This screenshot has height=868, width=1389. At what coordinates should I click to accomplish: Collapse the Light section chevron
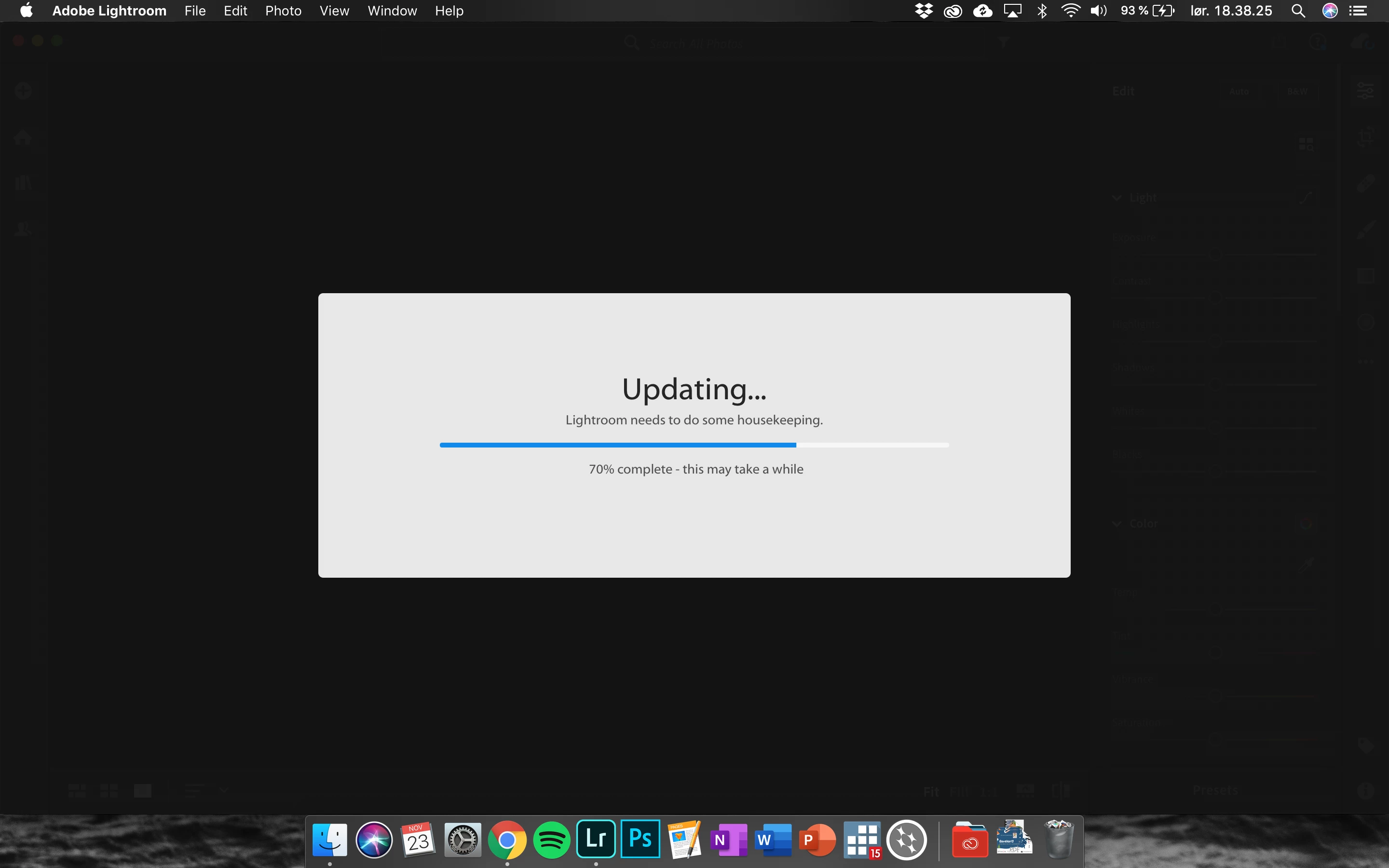(1117, 198)
